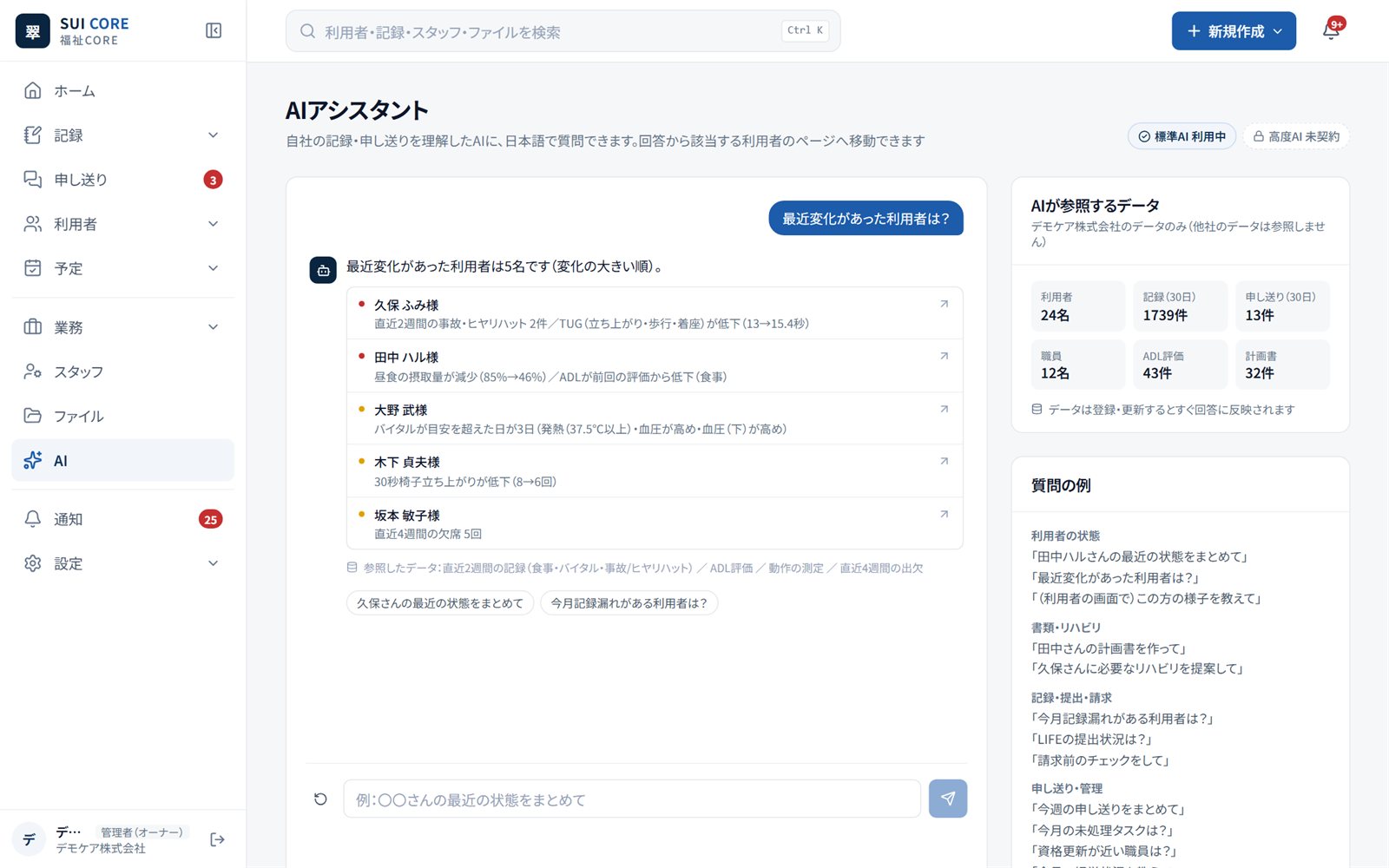Reset the chat conversation icon
The width and height of the screenshot is (1389, 868).
(320, 799)
